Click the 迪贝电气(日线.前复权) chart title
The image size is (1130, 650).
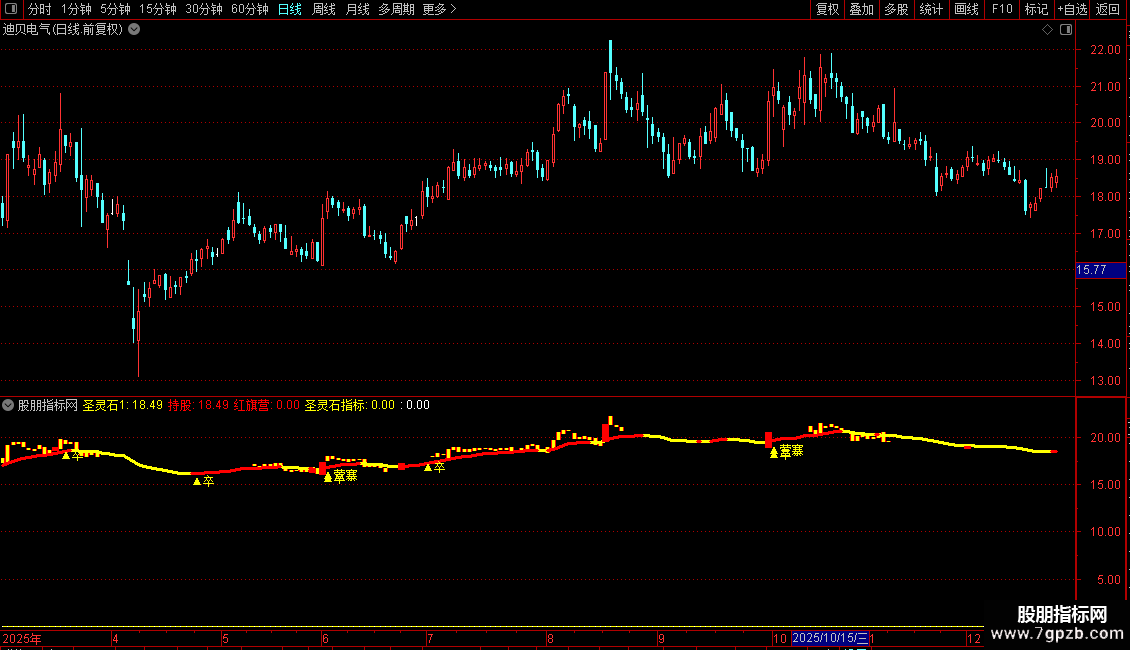pyautogui.click(x=63, y=30)
